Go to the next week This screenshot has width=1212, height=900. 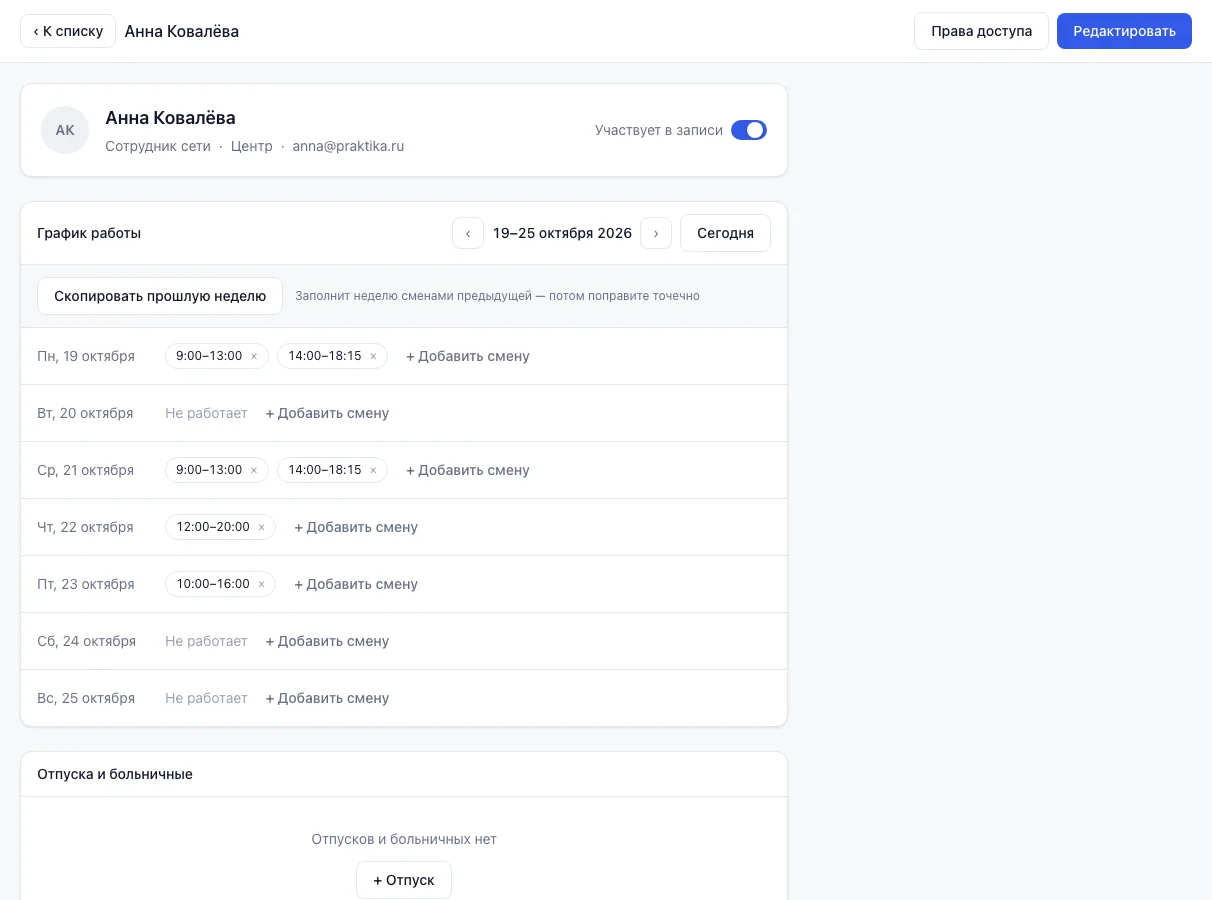pyautogui.click(x=656, y=233)
